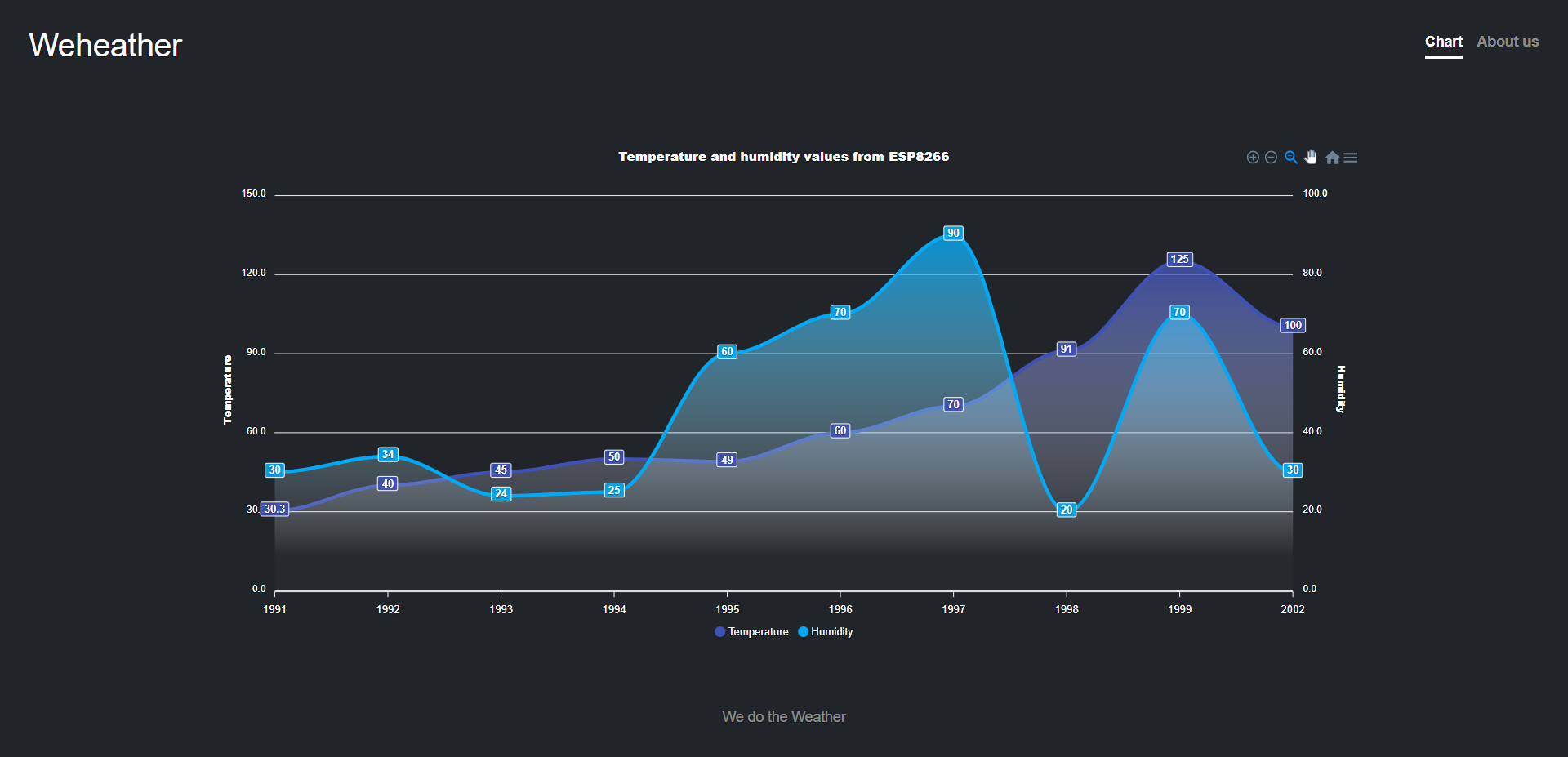Select the temperature data point labeled 125
This screenshot has height=757, width=1568.
click(x=1179, y=260)
